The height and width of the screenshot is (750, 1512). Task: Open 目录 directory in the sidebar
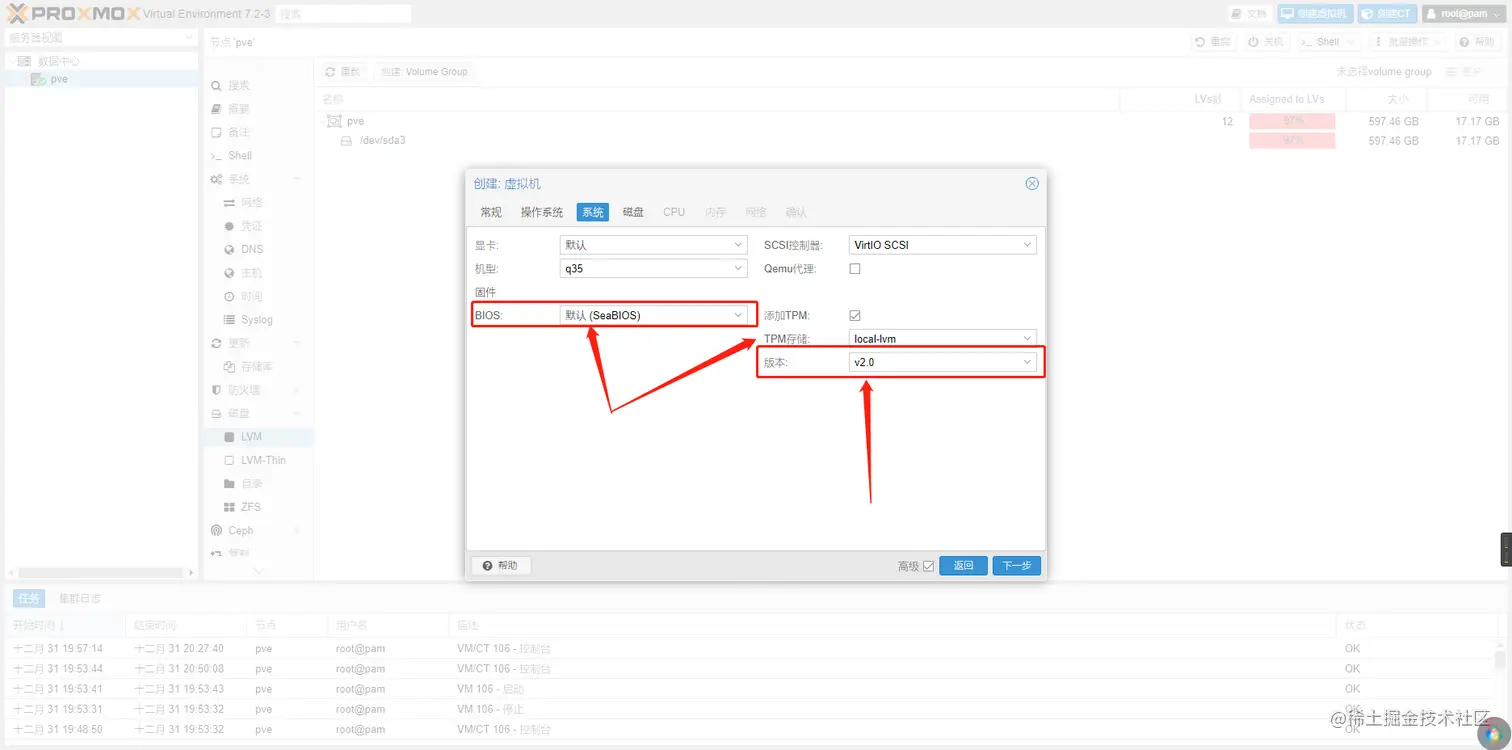[251, 484]
